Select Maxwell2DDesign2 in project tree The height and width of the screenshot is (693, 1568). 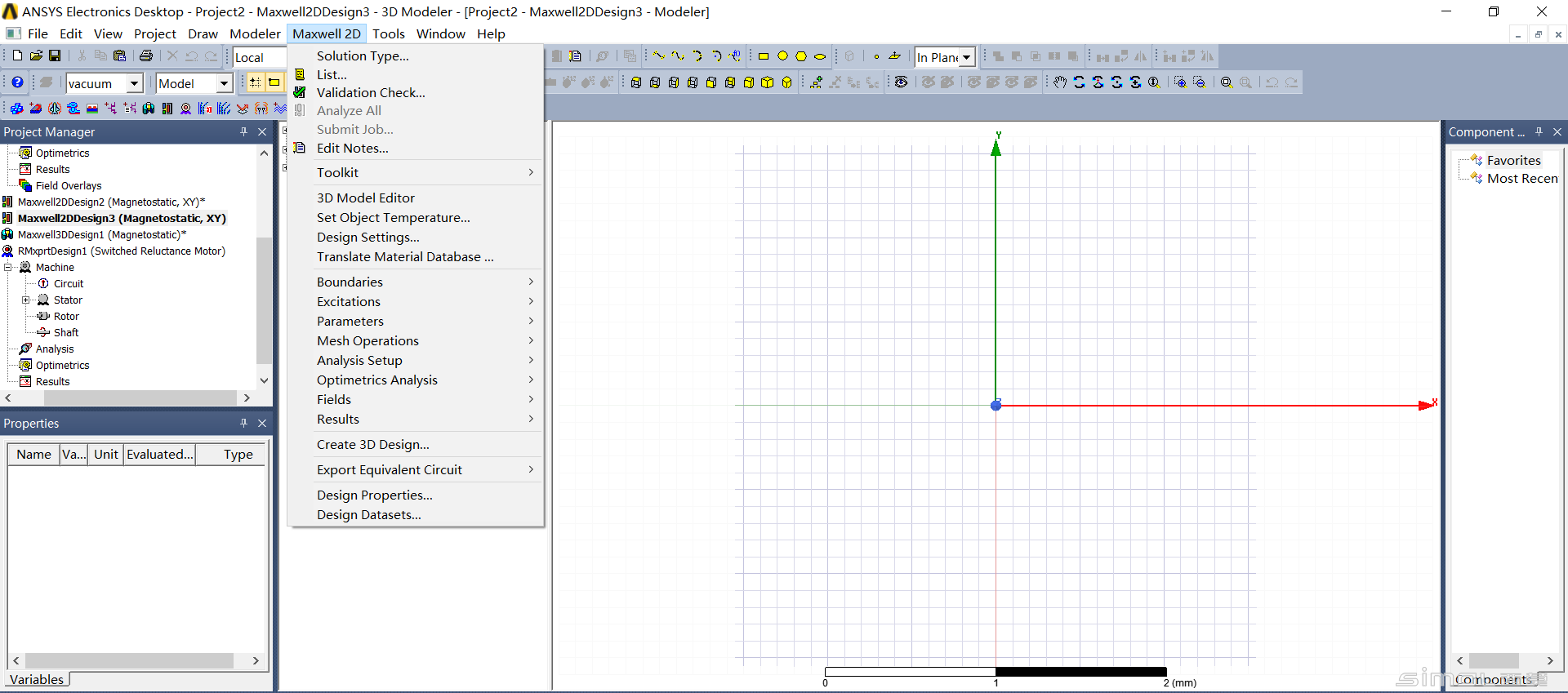[x=111, y=202]
